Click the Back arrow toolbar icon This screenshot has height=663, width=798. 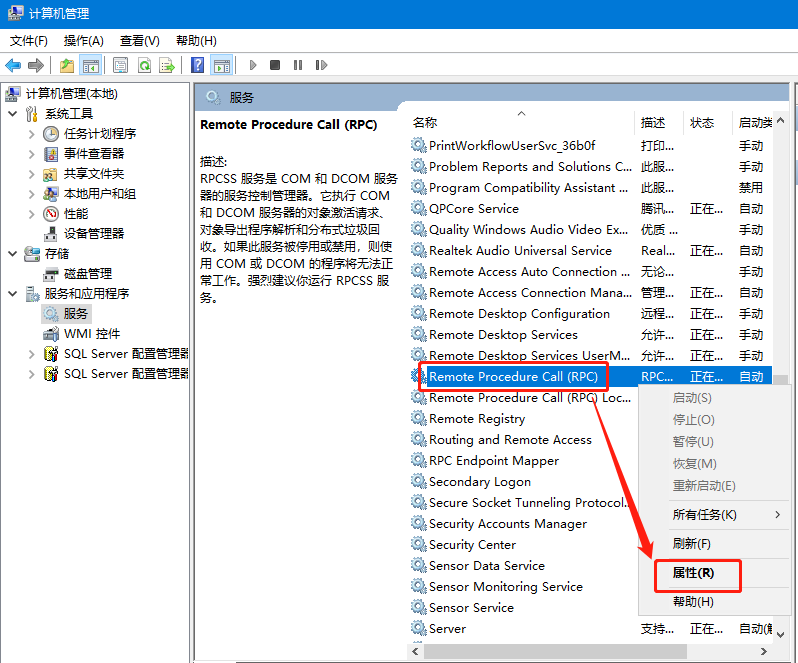point(13,65)
